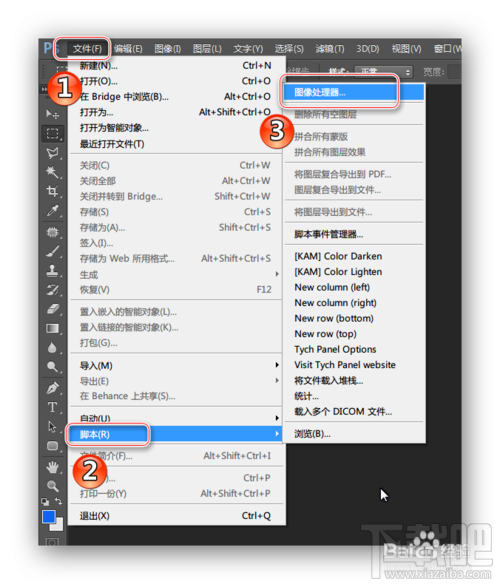This screenshot has width=500, height=584.
Task: Open the 选择(S) menu
Action: coord(289,49)
